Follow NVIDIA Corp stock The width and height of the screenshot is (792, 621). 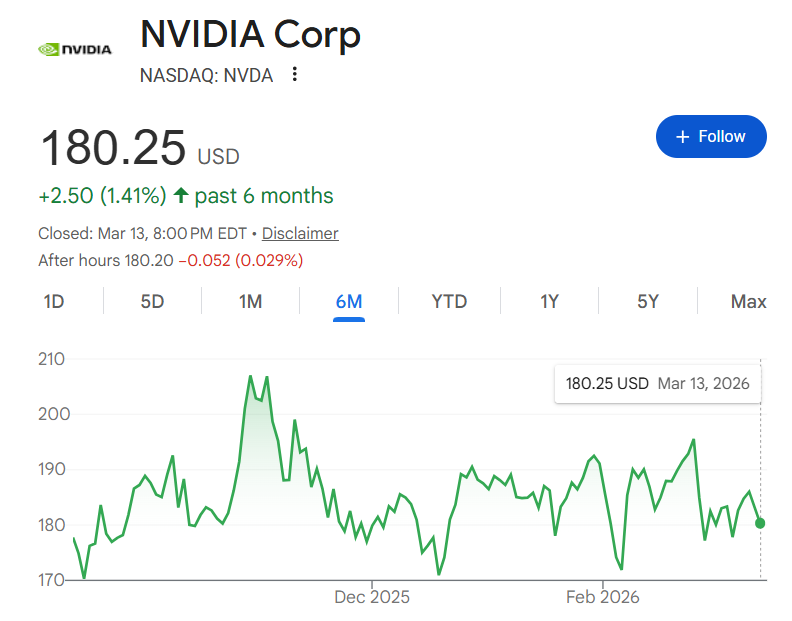[711, 137]
